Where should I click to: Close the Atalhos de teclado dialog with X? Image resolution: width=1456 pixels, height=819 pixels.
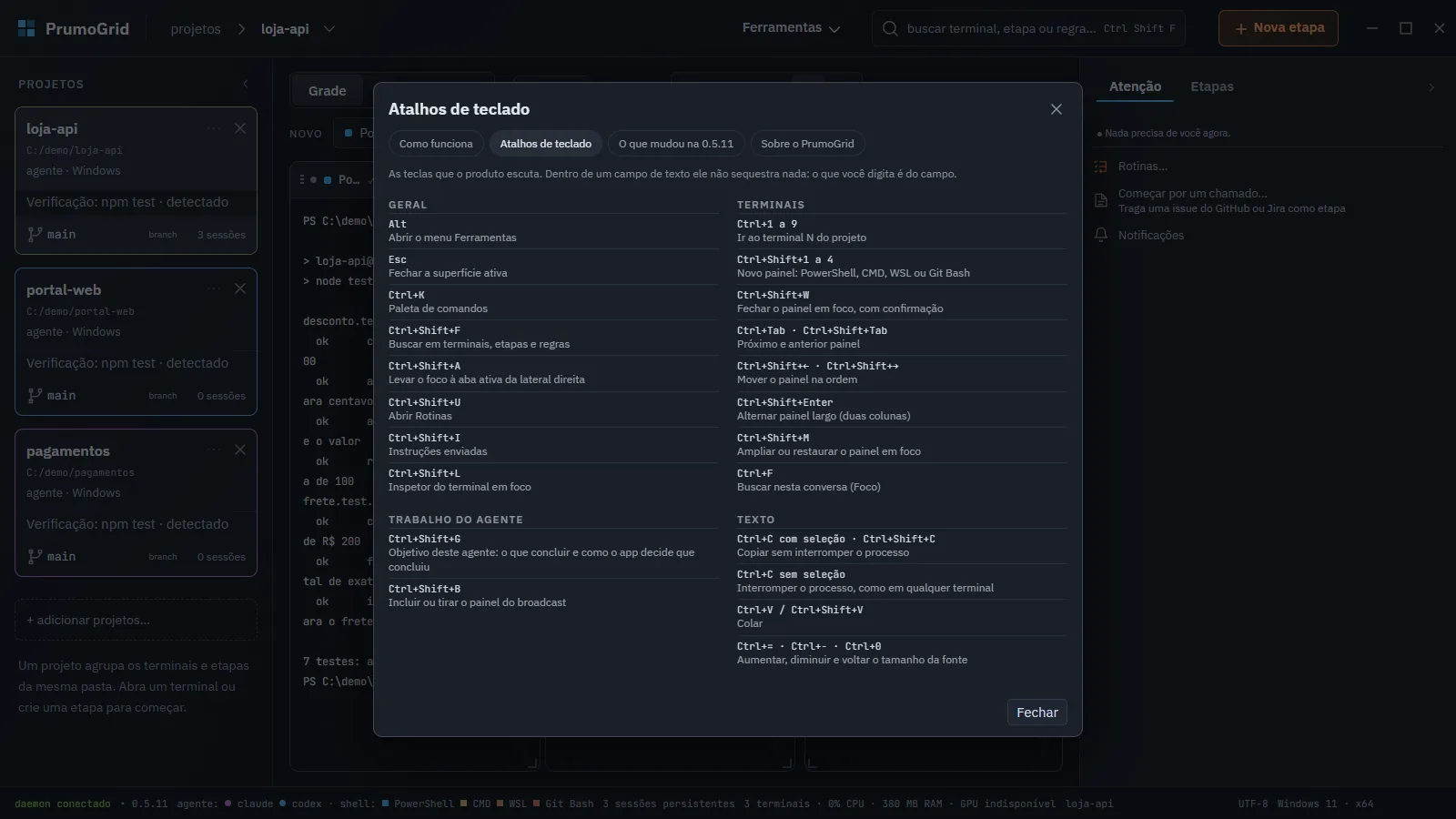tap(1056, 109)
